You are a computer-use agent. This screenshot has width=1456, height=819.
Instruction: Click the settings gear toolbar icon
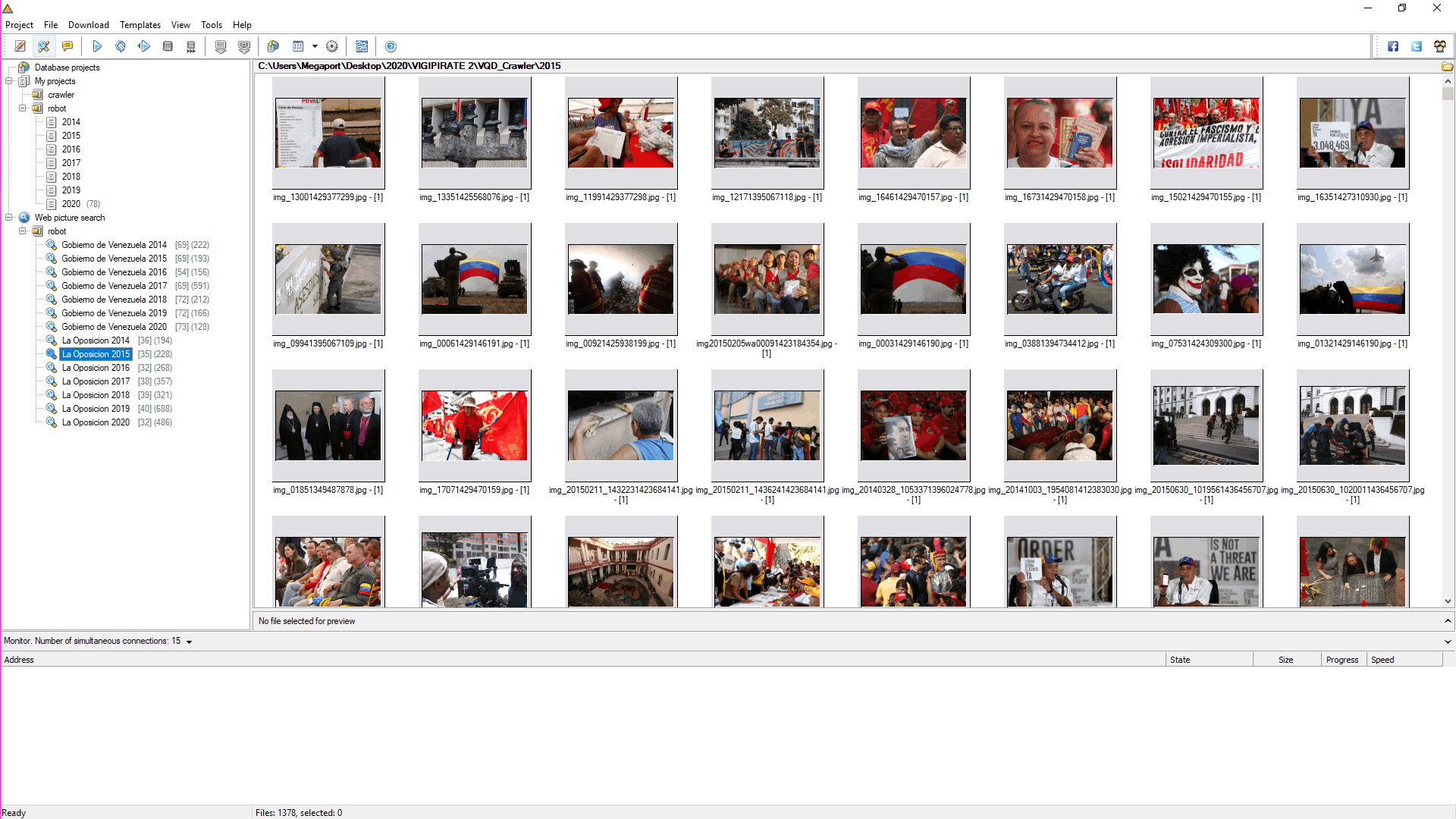(x=332, y=46)
